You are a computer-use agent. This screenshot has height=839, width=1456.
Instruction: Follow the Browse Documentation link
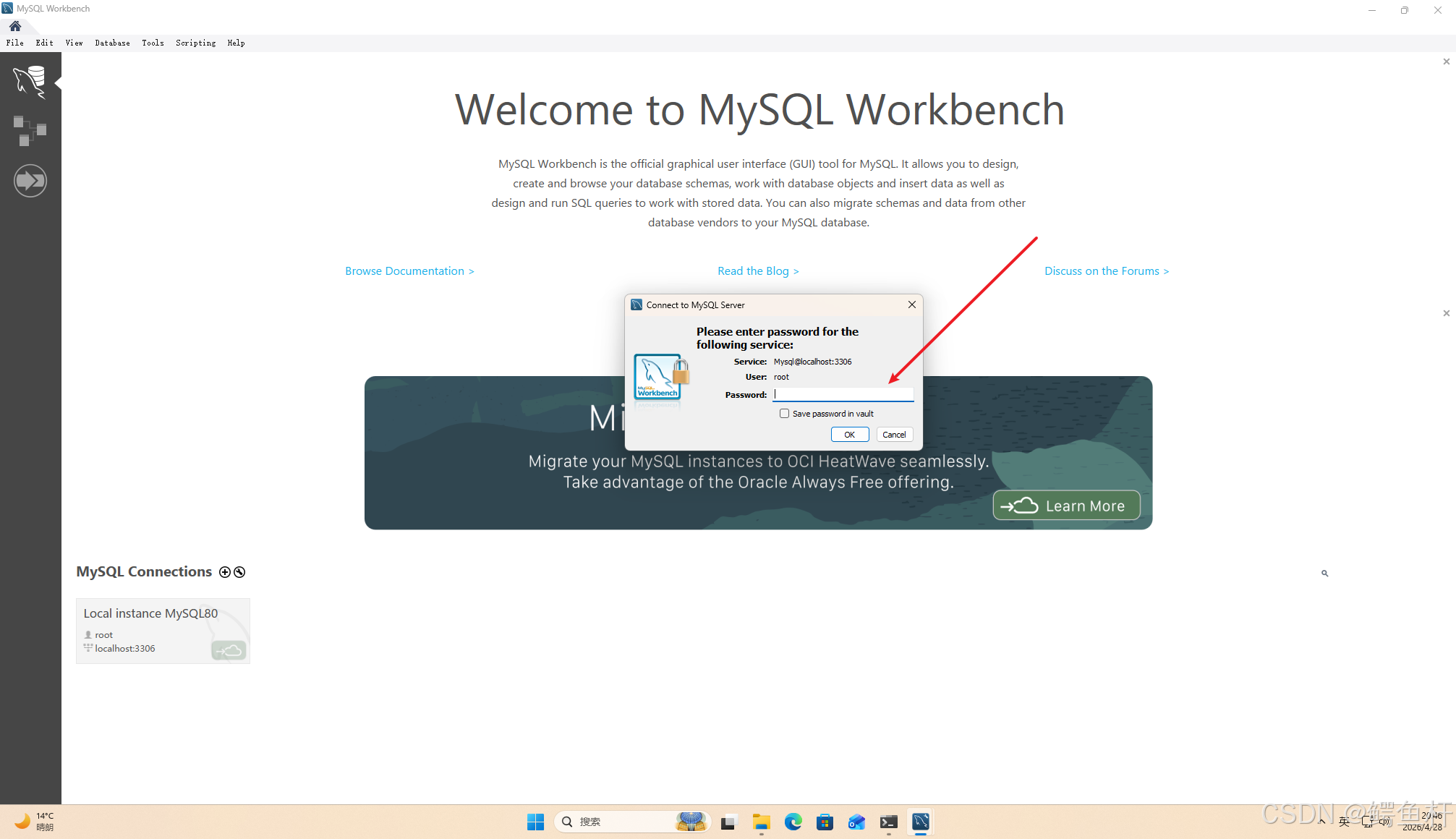409,271
